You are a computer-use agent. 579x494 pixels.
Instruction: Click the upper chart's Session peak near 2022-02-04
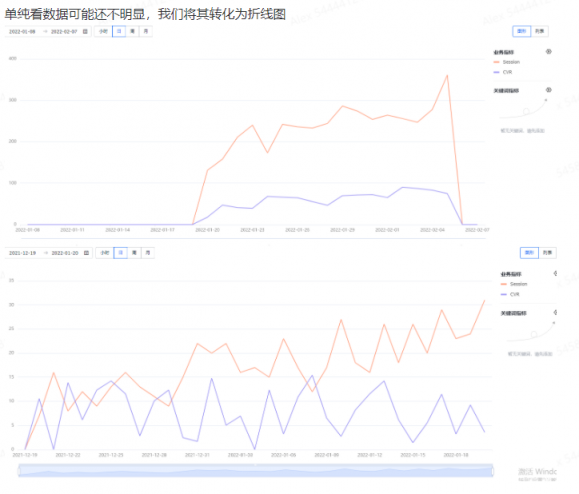(x=447, y=76)
